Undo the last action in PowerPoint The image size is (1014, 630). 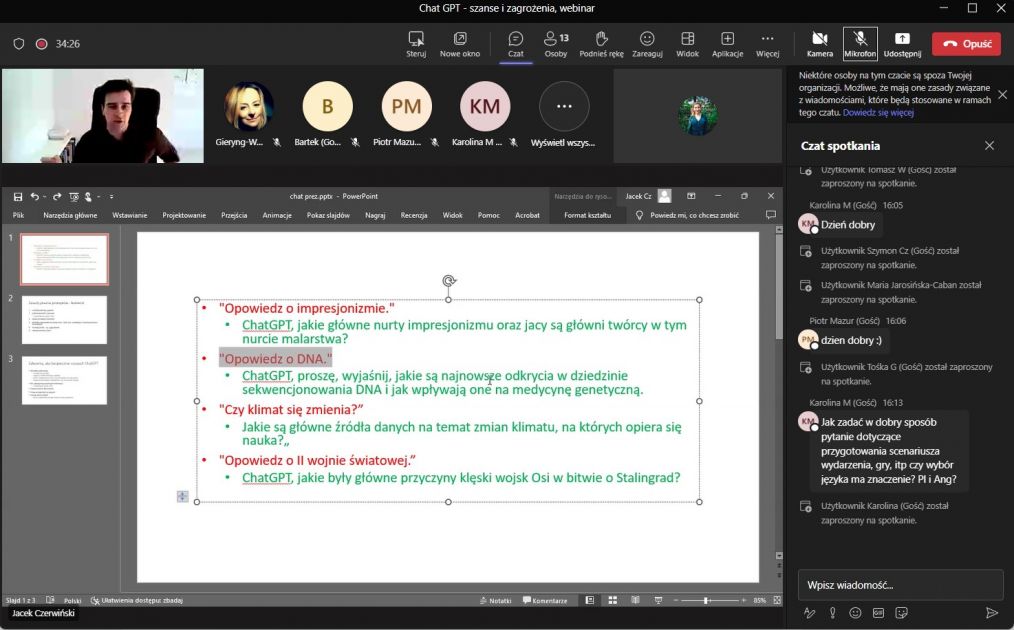(34, 197)
